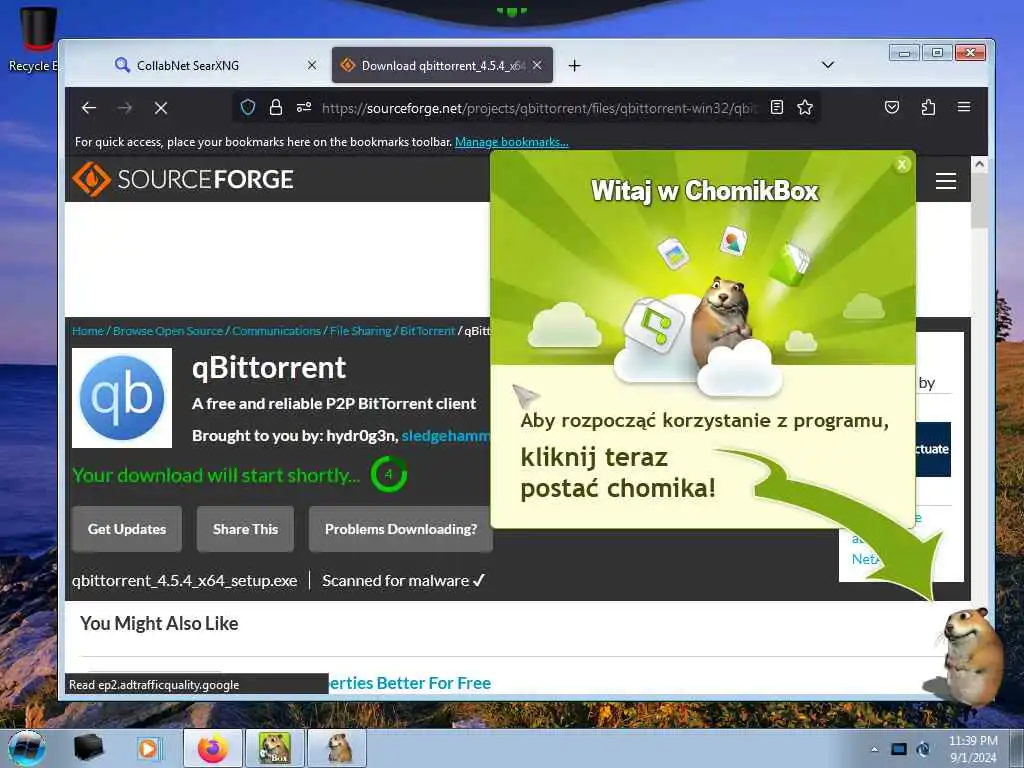Open the SourceForge hamburger menu
Screen dimensions: 1024x768
click(946, 181)
